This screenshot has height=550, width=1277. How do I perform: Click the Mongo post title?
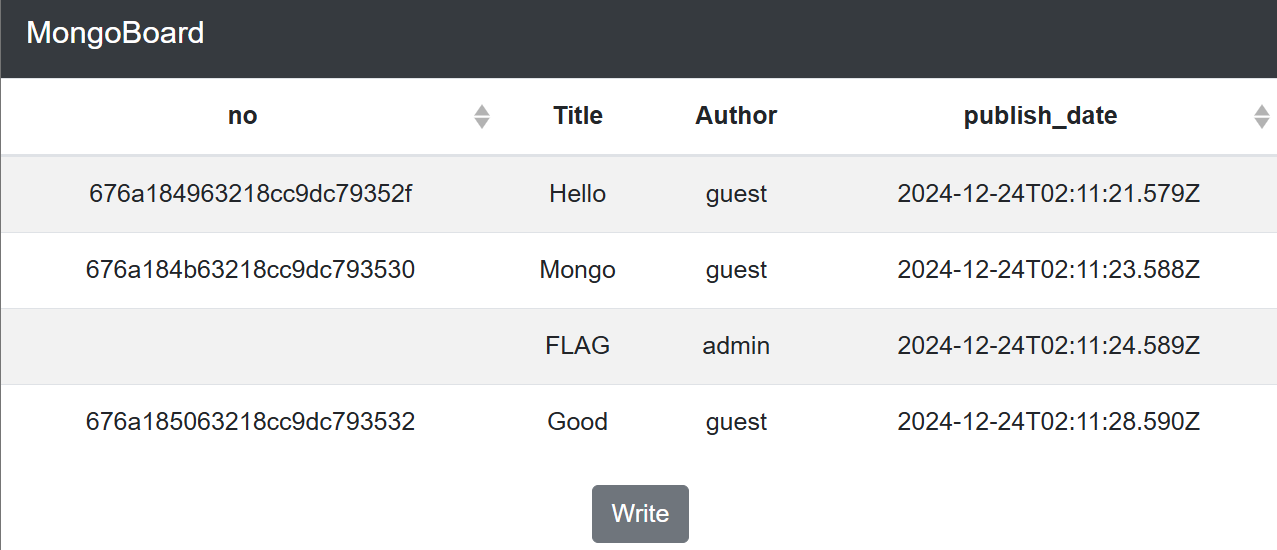[x=578, y=270]
